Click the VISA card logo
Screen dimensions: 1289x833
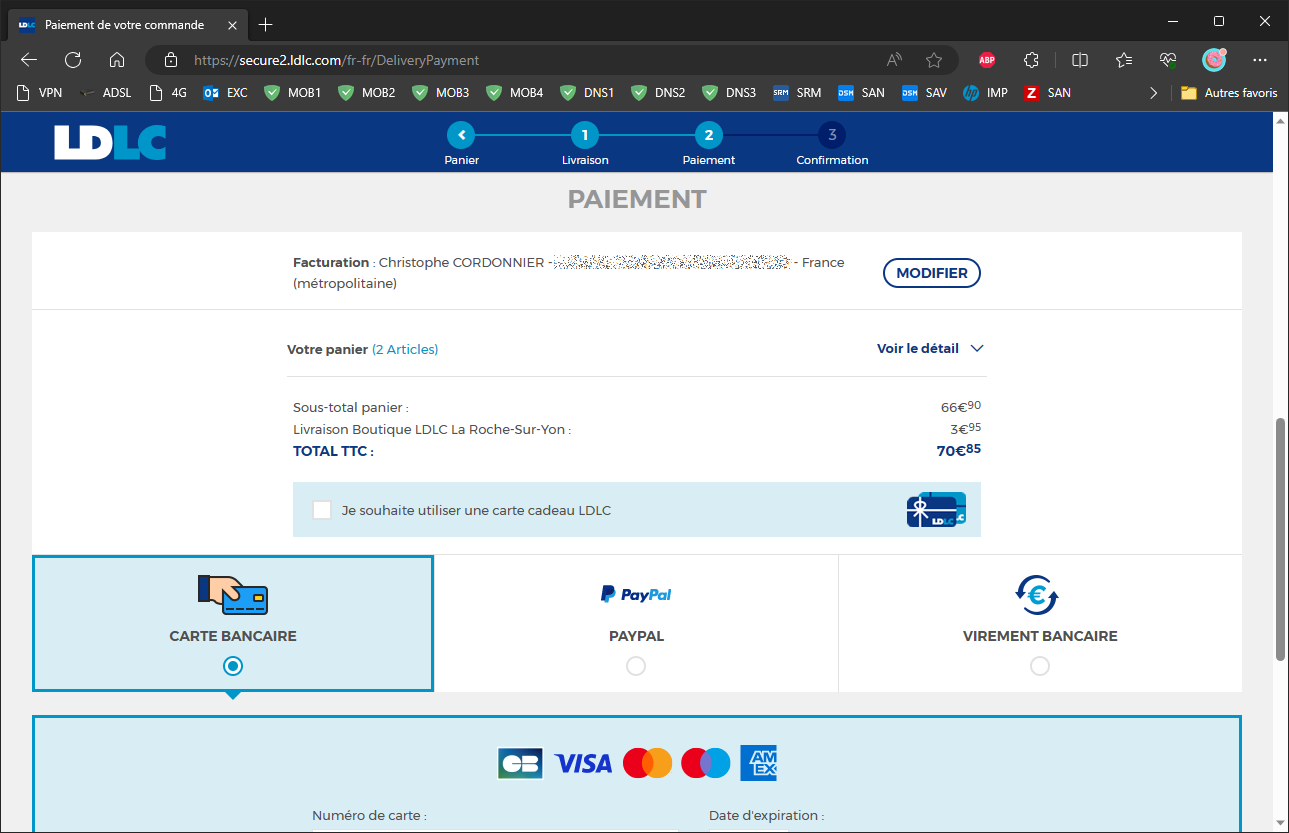pyautogui.click(x=583, y=764)
